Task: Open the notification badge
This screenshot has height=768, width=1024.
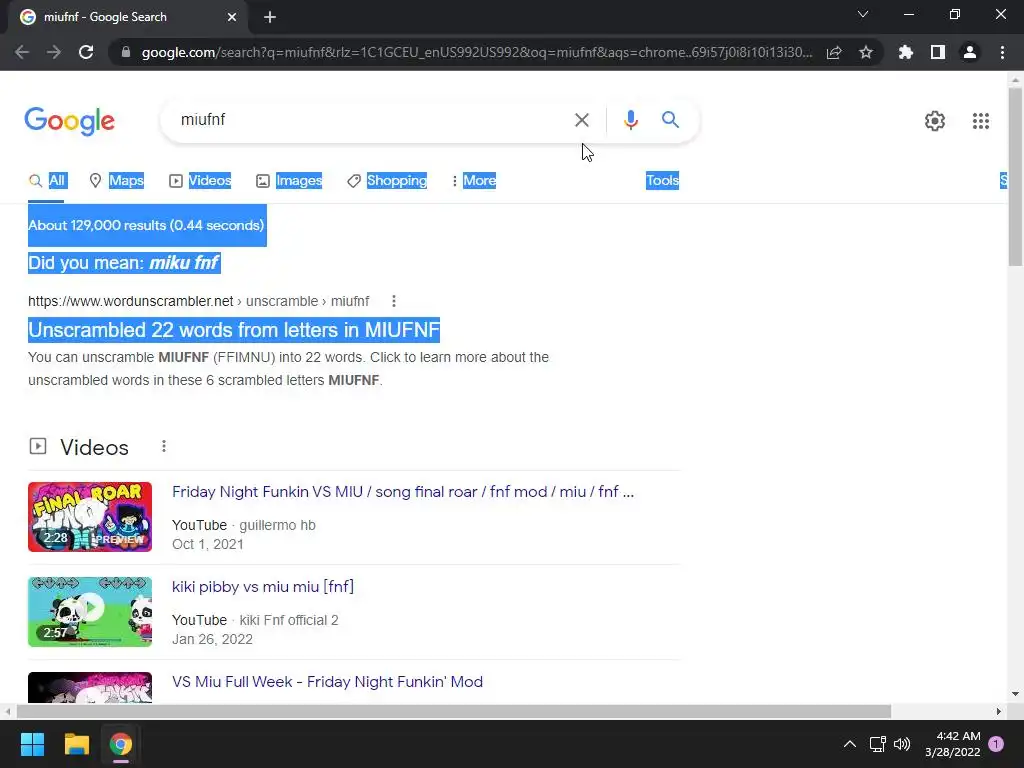Action: [996, 744]
